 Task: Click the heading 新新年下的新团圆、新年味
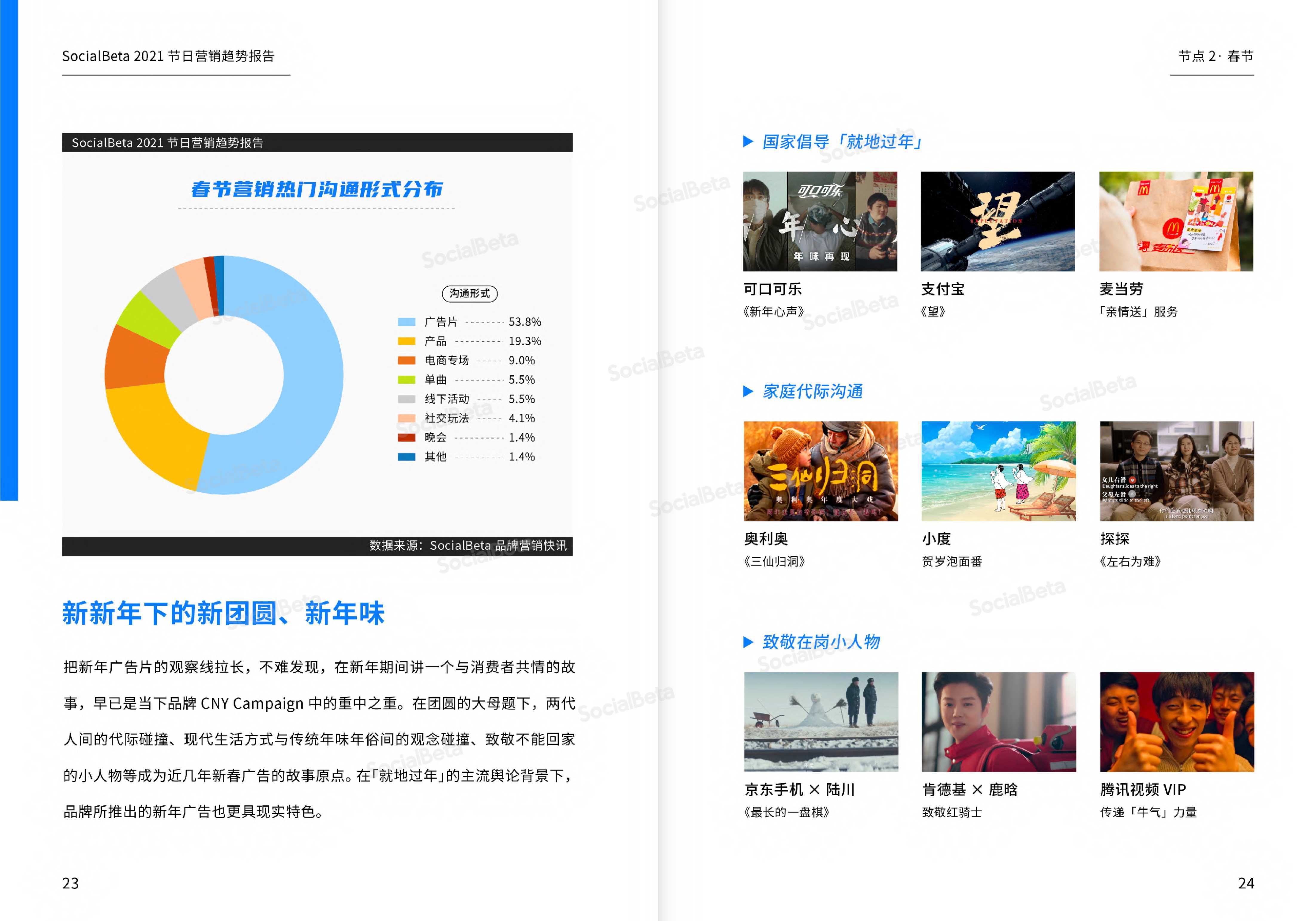223,613
